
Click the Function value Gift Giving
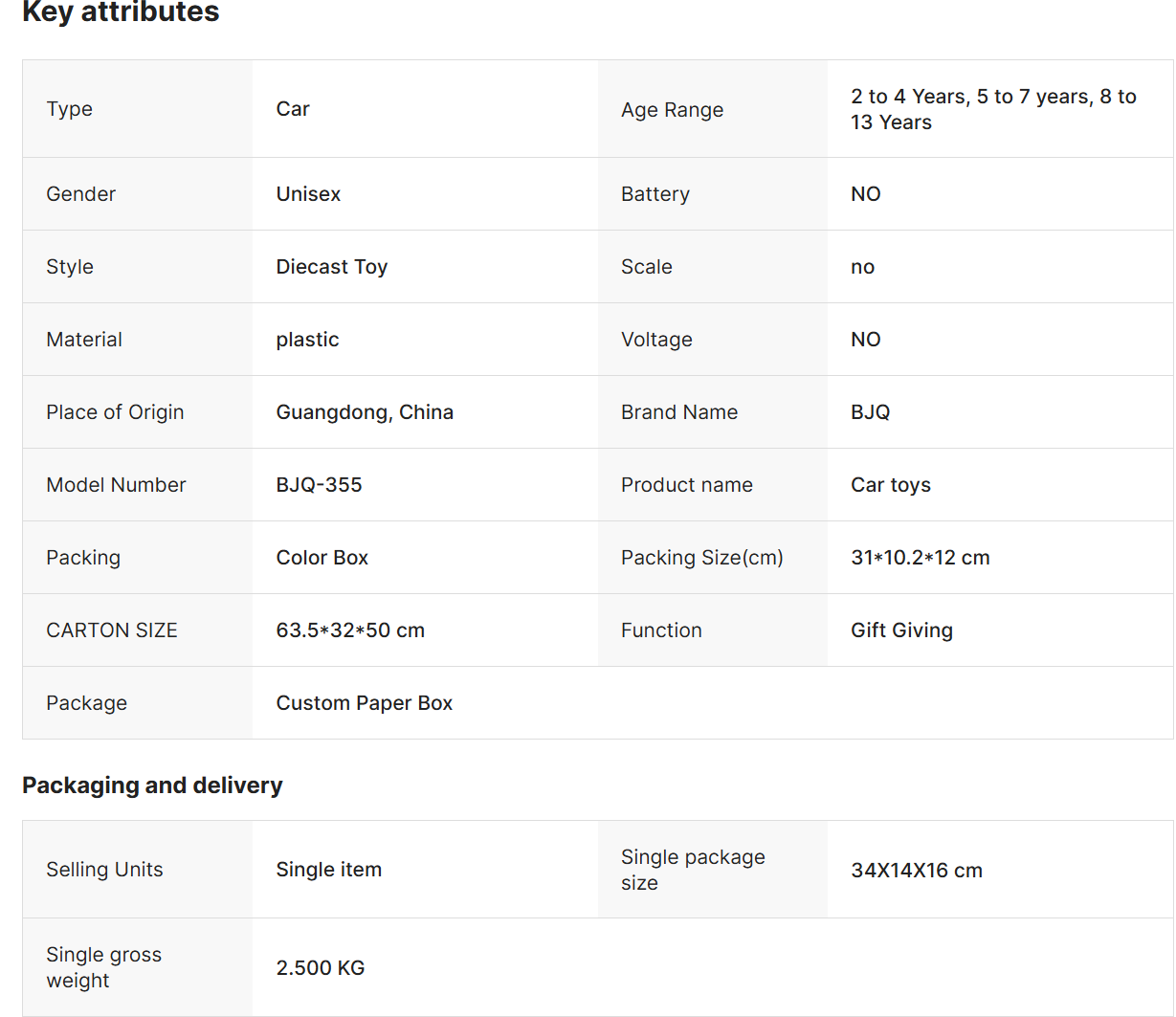901,630
